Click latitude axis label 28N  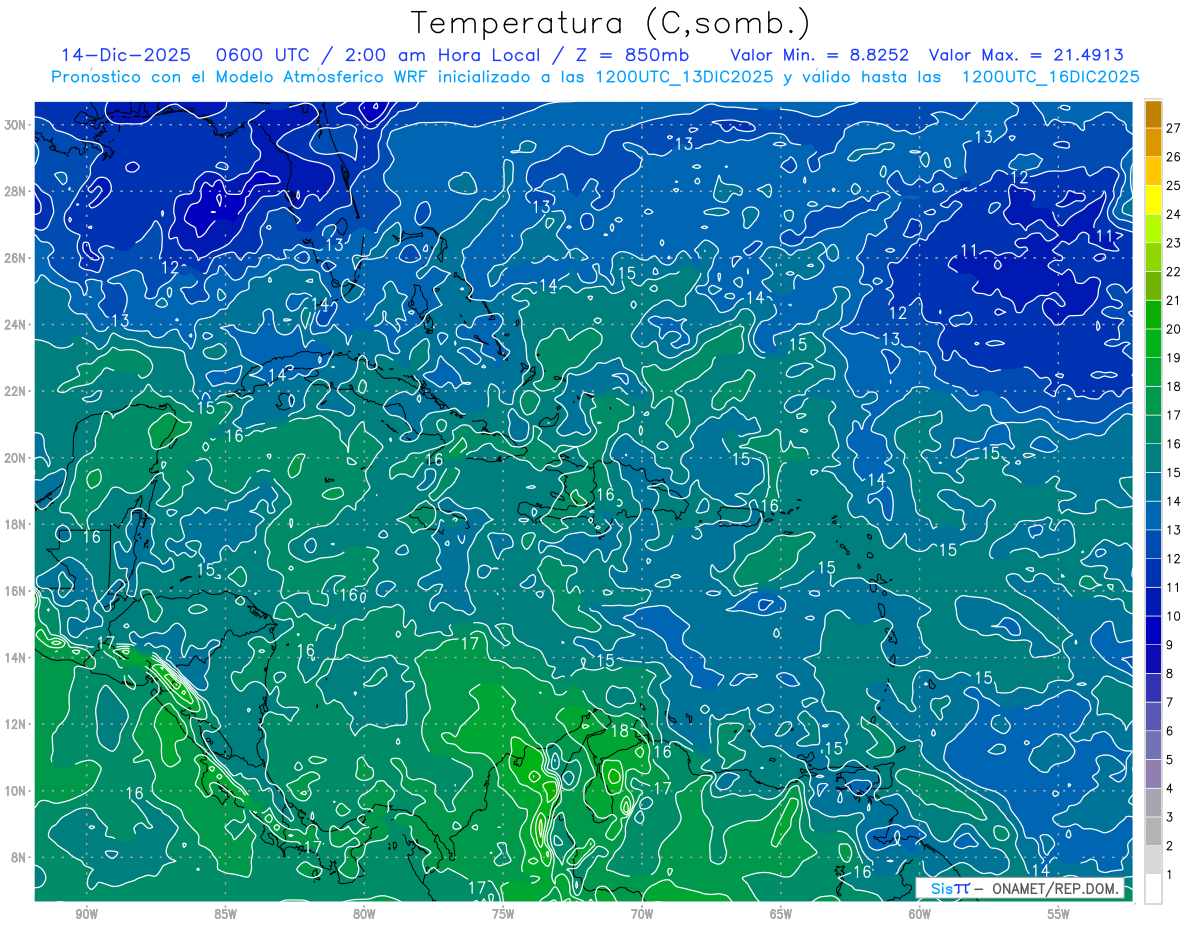(x=16, y=191)
